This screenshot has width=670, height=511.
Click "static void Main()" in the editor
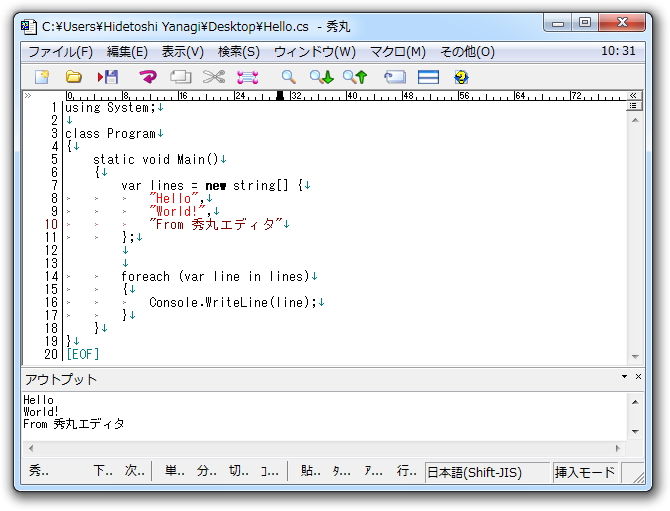[x=156, y=159]
